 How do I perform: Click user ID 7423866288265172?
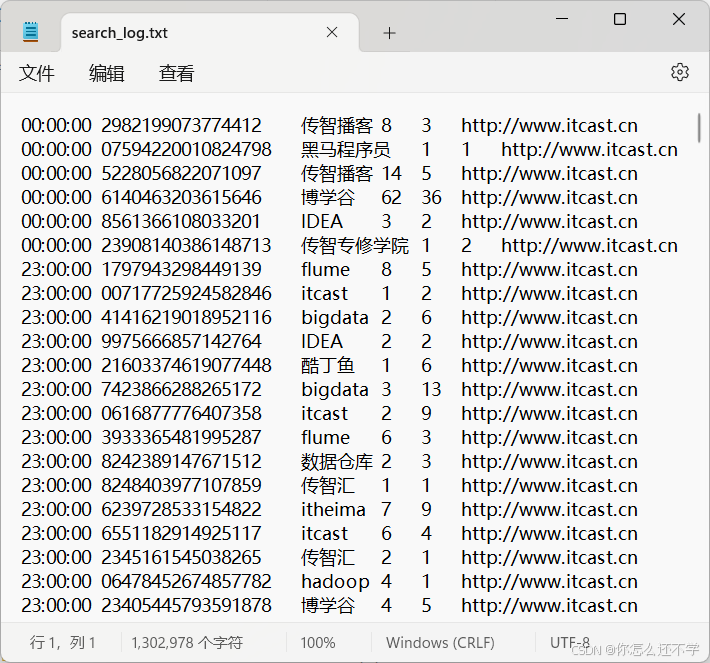(181, 389)
